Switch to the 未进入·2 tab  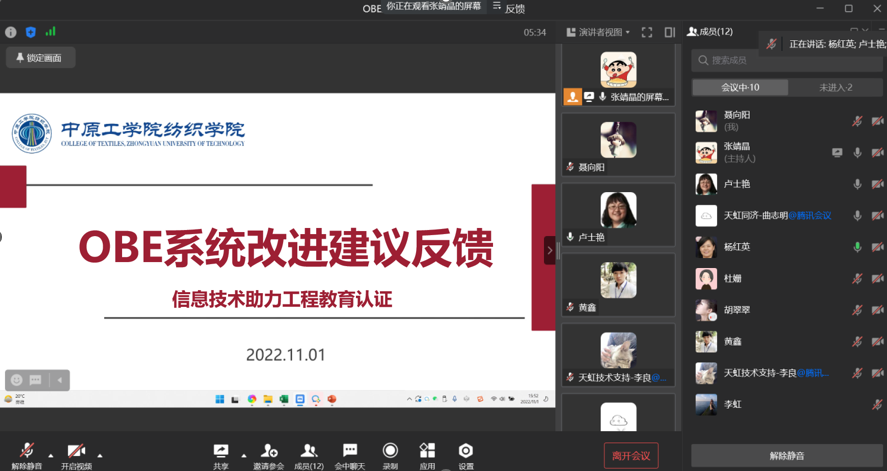coord(835,88)
